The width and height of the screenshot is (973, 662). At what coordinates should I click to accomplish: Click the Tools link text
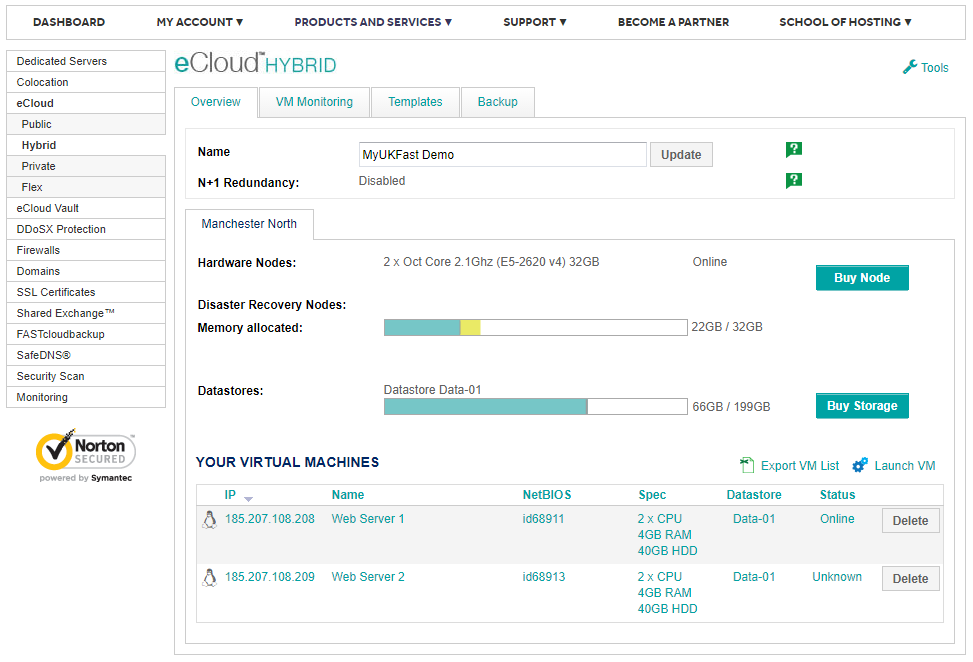[x=935, y=68]
